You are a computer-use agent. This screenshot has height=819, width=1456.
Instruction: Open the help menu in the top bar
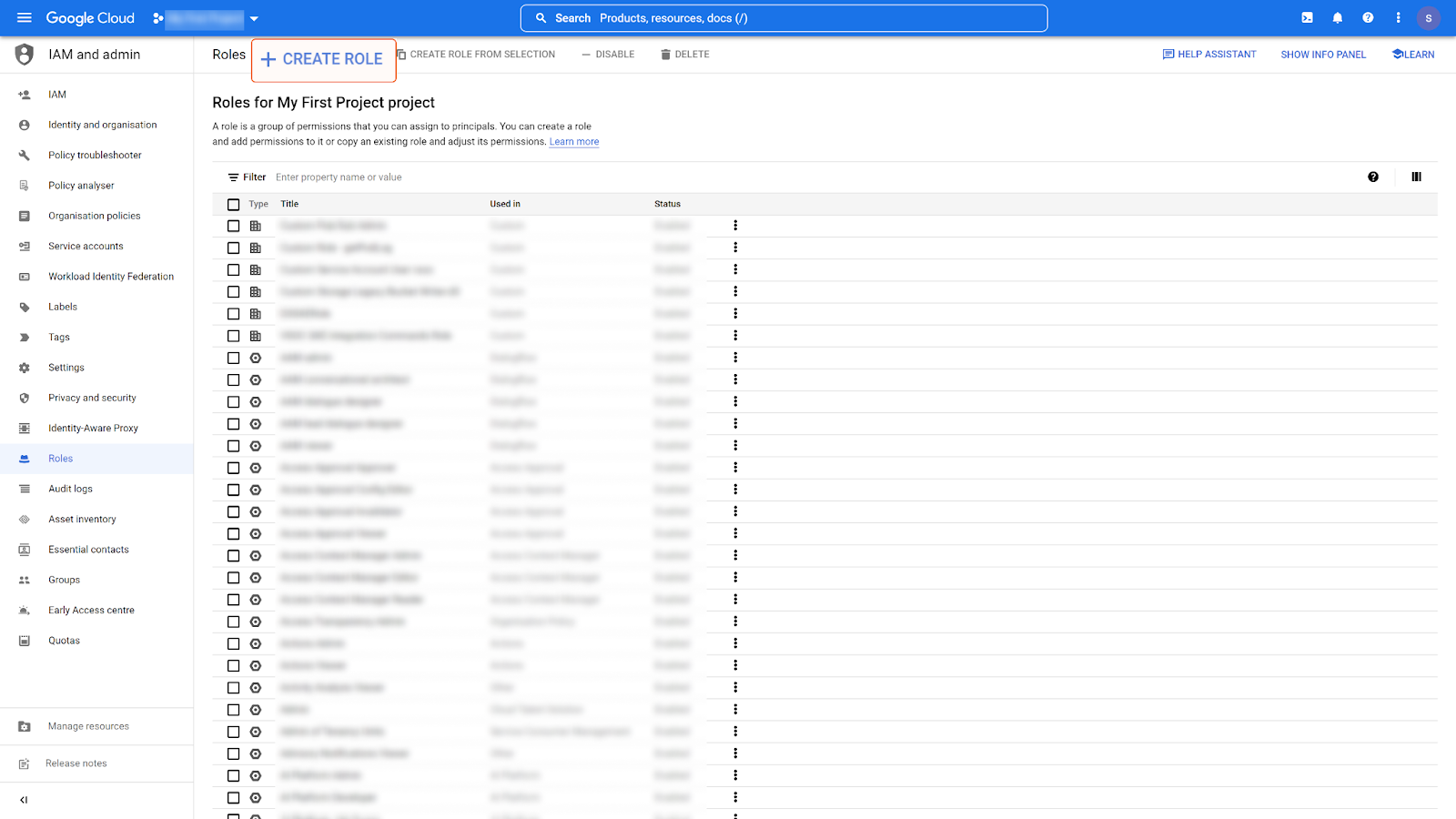pyautogui.click(x=1368, y=18)
